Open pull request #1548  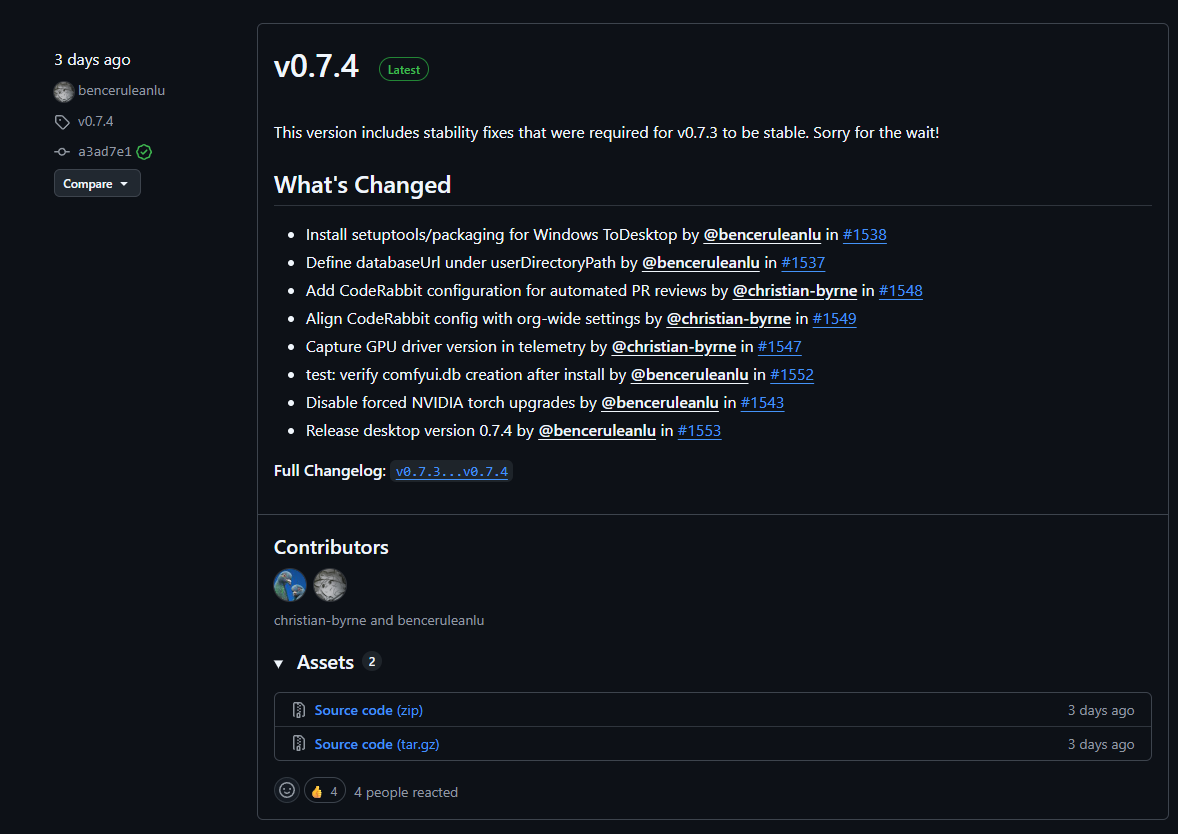[x=901, y=290]
